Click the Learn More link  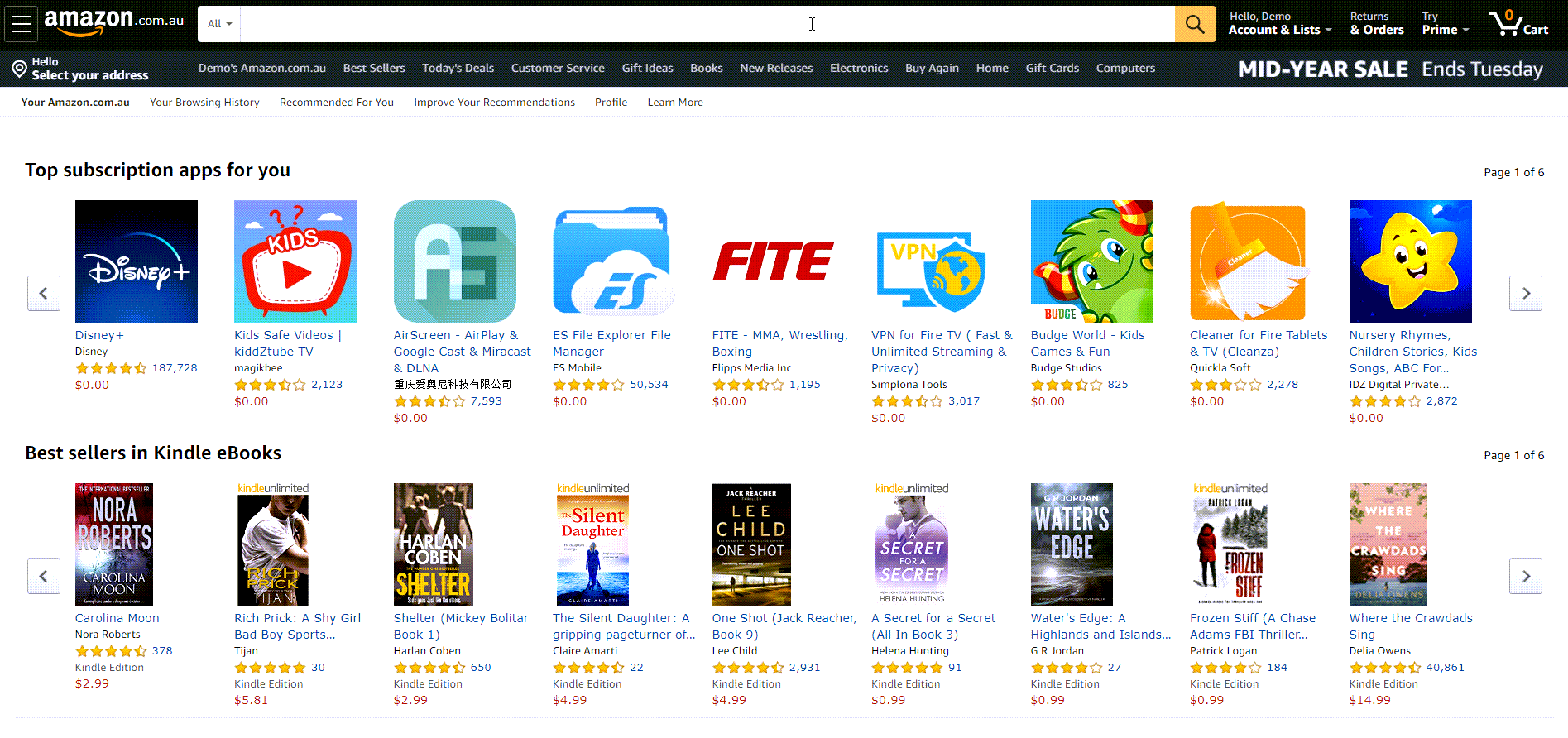tap(675, 103)
